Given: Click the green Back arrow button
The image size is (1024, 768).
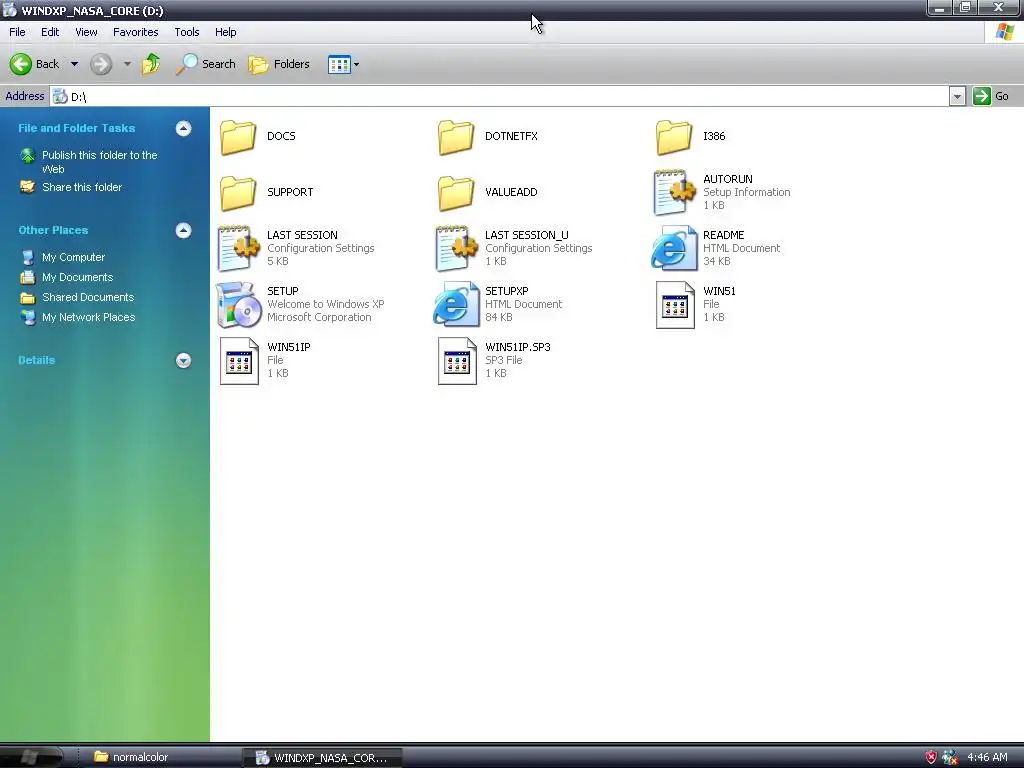Looking at the screenshot, I should click(21, 64).
